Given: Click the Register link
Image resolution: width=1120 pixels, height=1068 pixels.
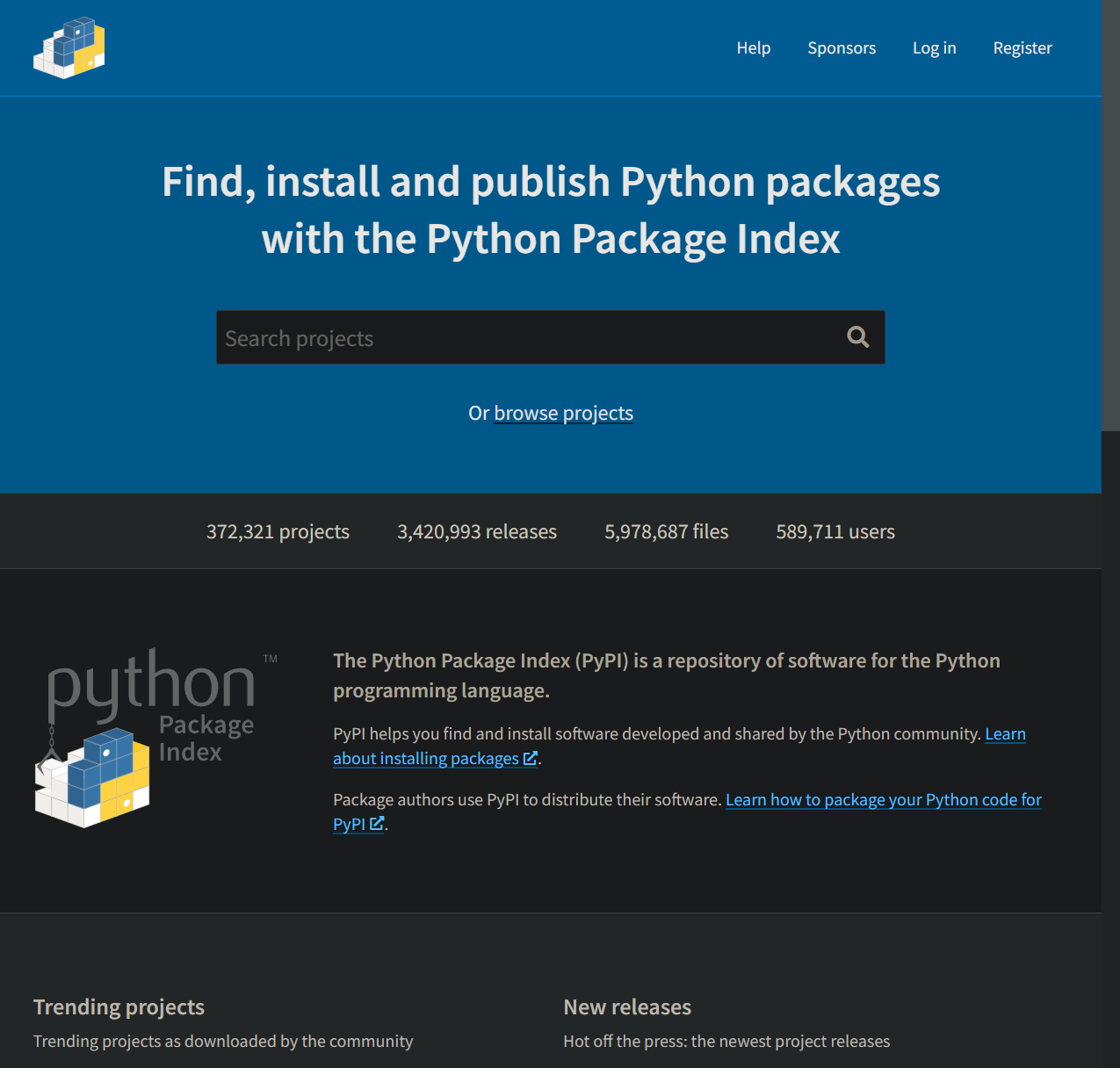Looking at the screenshot, I should pos(1022,47).
